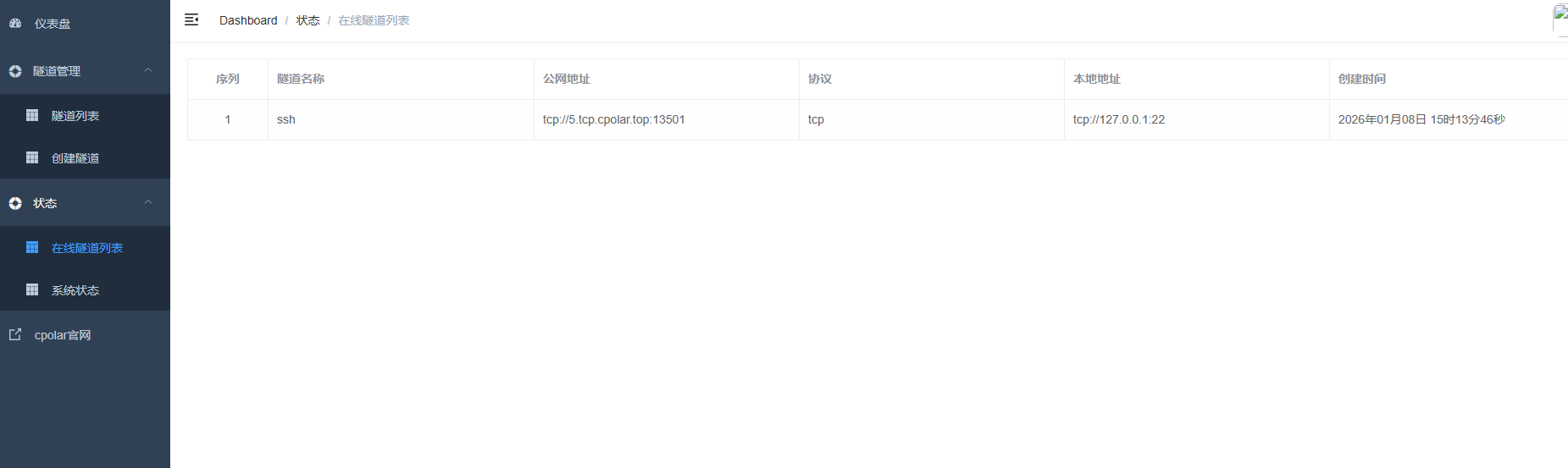The image size is (1568, 468).
Task: Click the 隧道管理 plus-circle icon
Action: [15, 71]
